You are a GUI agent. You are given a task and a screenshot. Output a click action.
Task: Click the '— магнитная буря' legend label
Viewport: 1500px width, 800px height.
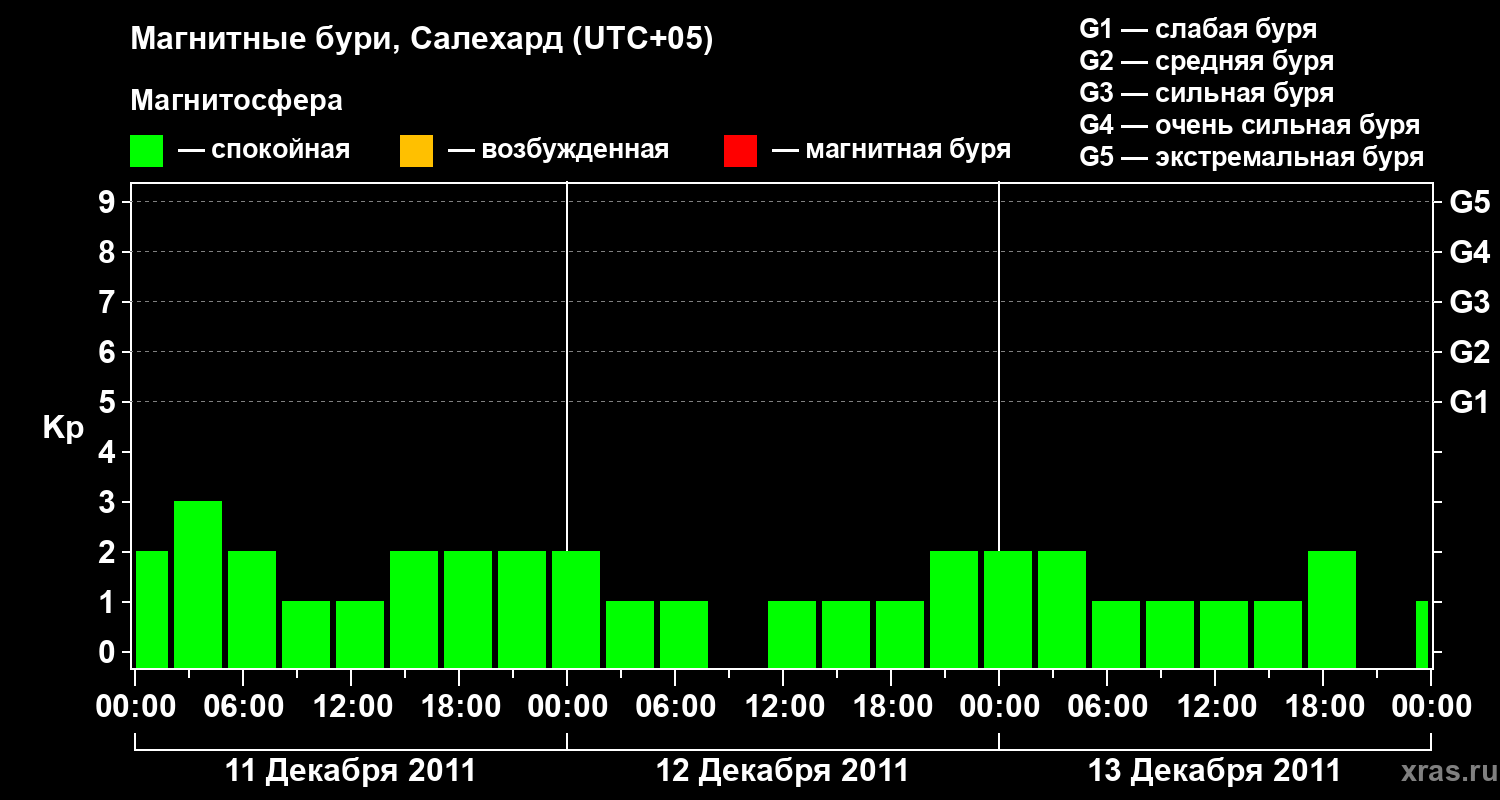tap(891, 151)
